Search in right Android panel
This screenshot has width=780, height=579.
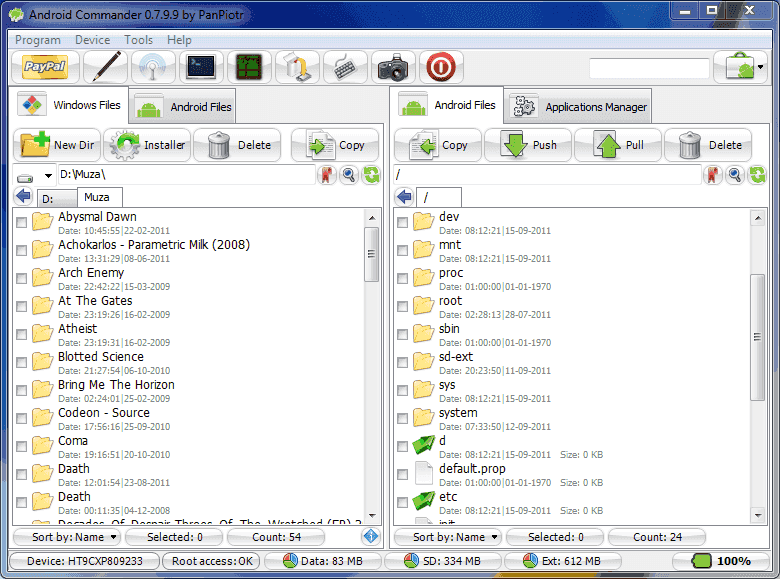pyautogui.click(x=735, y=175)
